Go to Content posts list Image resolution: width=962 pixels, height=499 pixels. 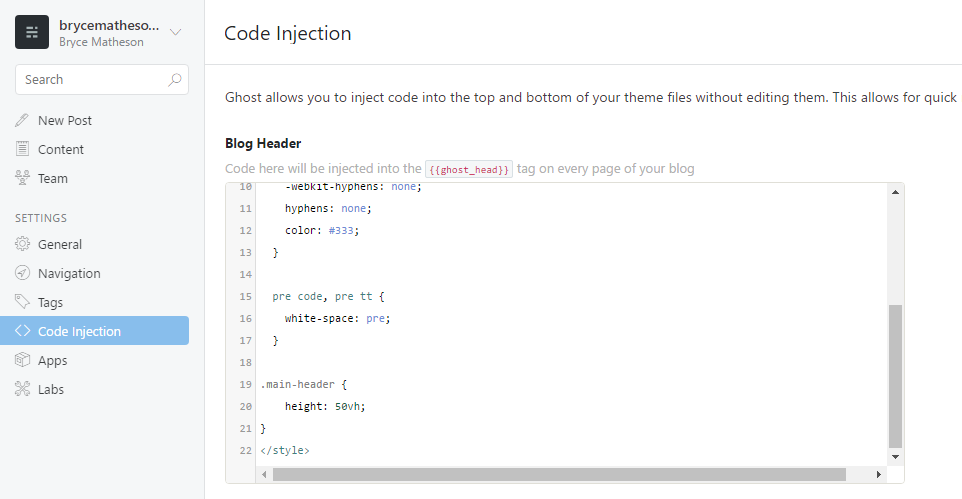pyautogui.click(x=61, y=149)
